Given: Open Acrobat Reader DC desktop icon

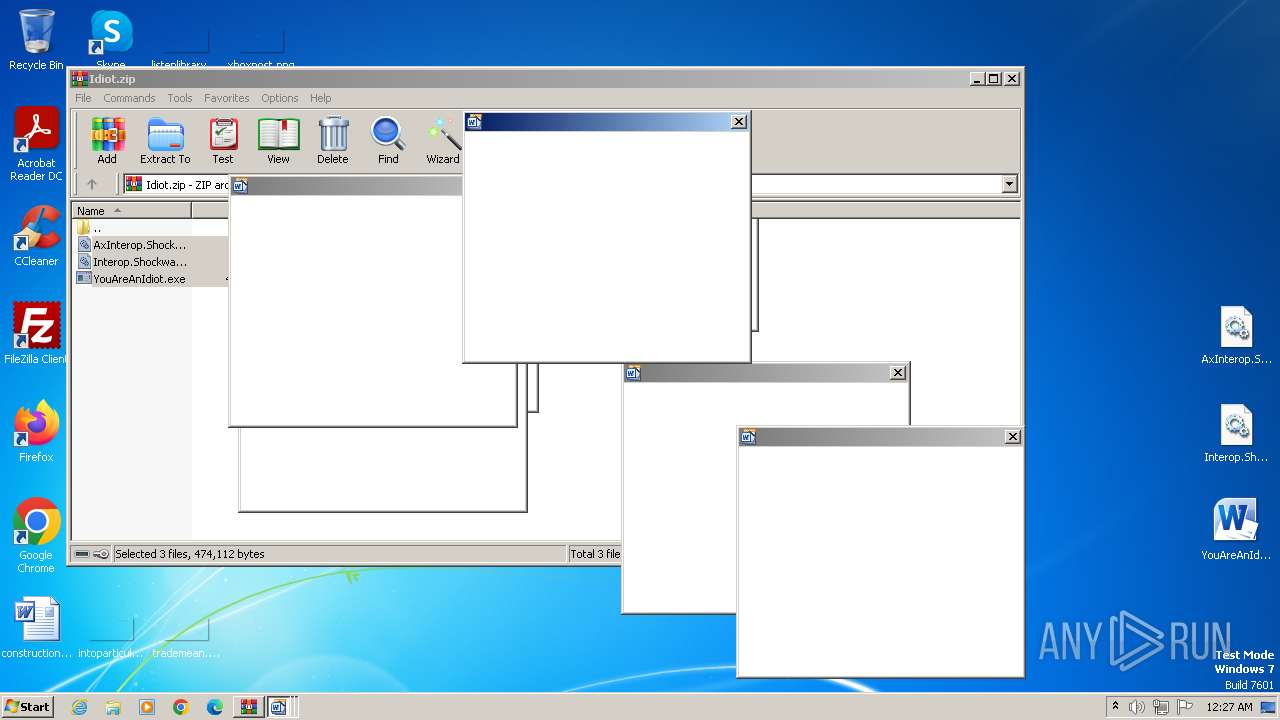Looking at the screenshot, I should pos(36,144).
